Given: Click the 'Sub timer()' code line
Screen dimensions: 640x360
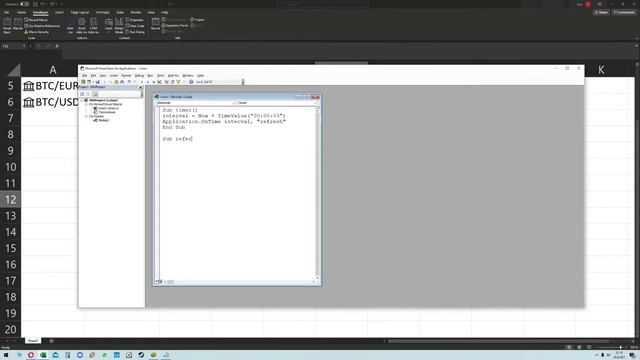Looking at the screenshot, I should (x=180, y=110).
